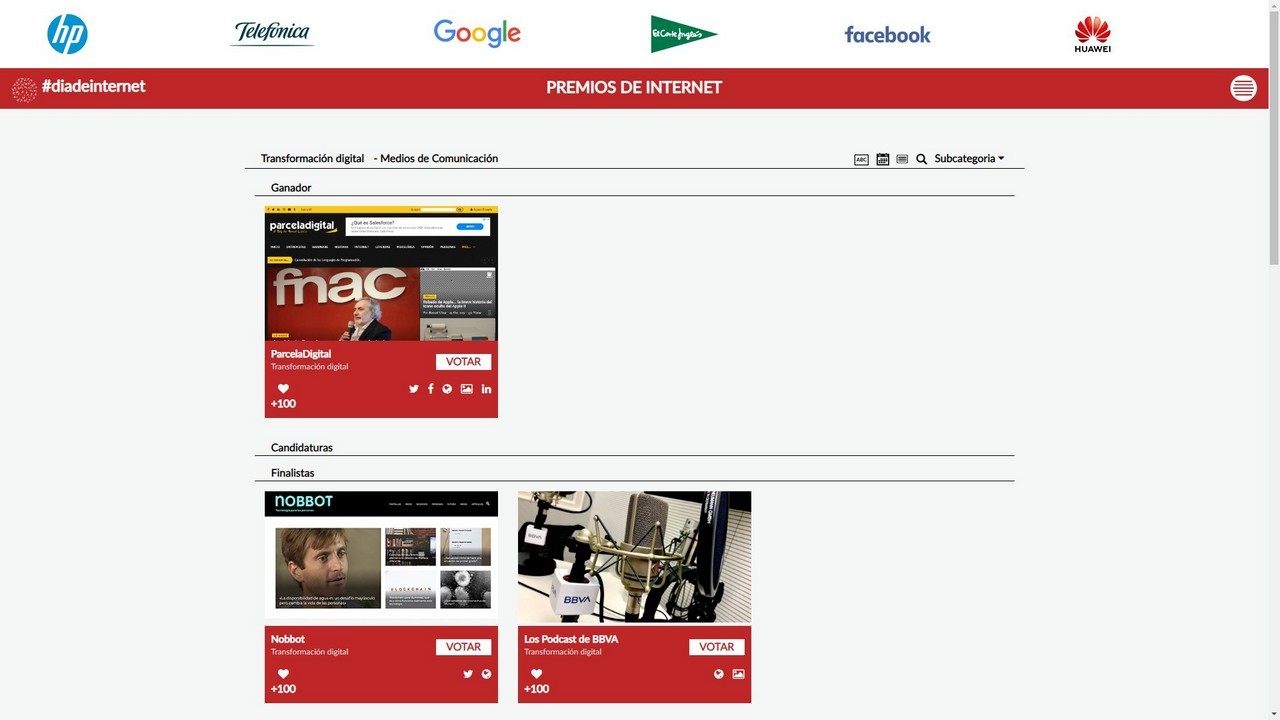Open the hamburger menu in red header
The image size is (1280, 720).
click(1243, 88)
